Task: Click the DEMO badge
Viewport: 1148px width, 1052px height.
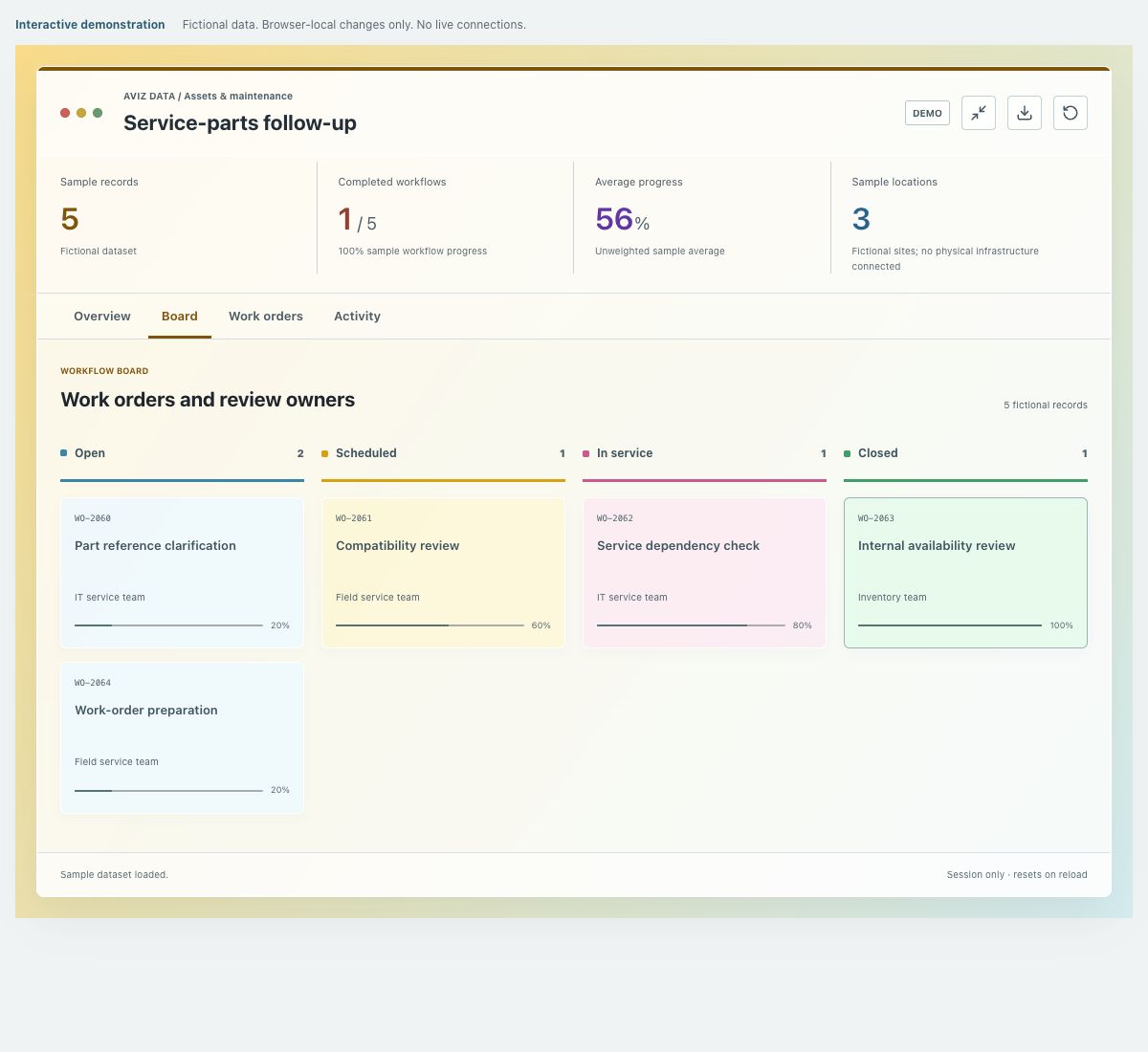Action: coord(927,113)
